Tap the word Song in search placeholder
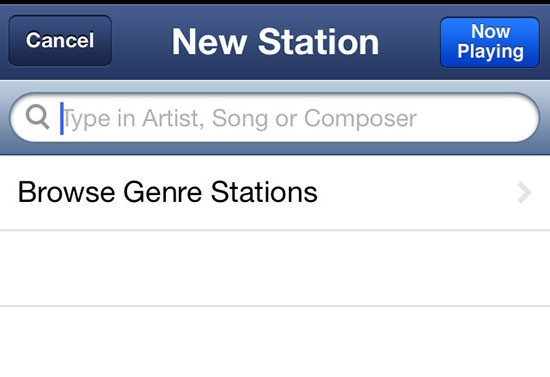The height and width of the screenshot is (377, 550). (241, 119)
